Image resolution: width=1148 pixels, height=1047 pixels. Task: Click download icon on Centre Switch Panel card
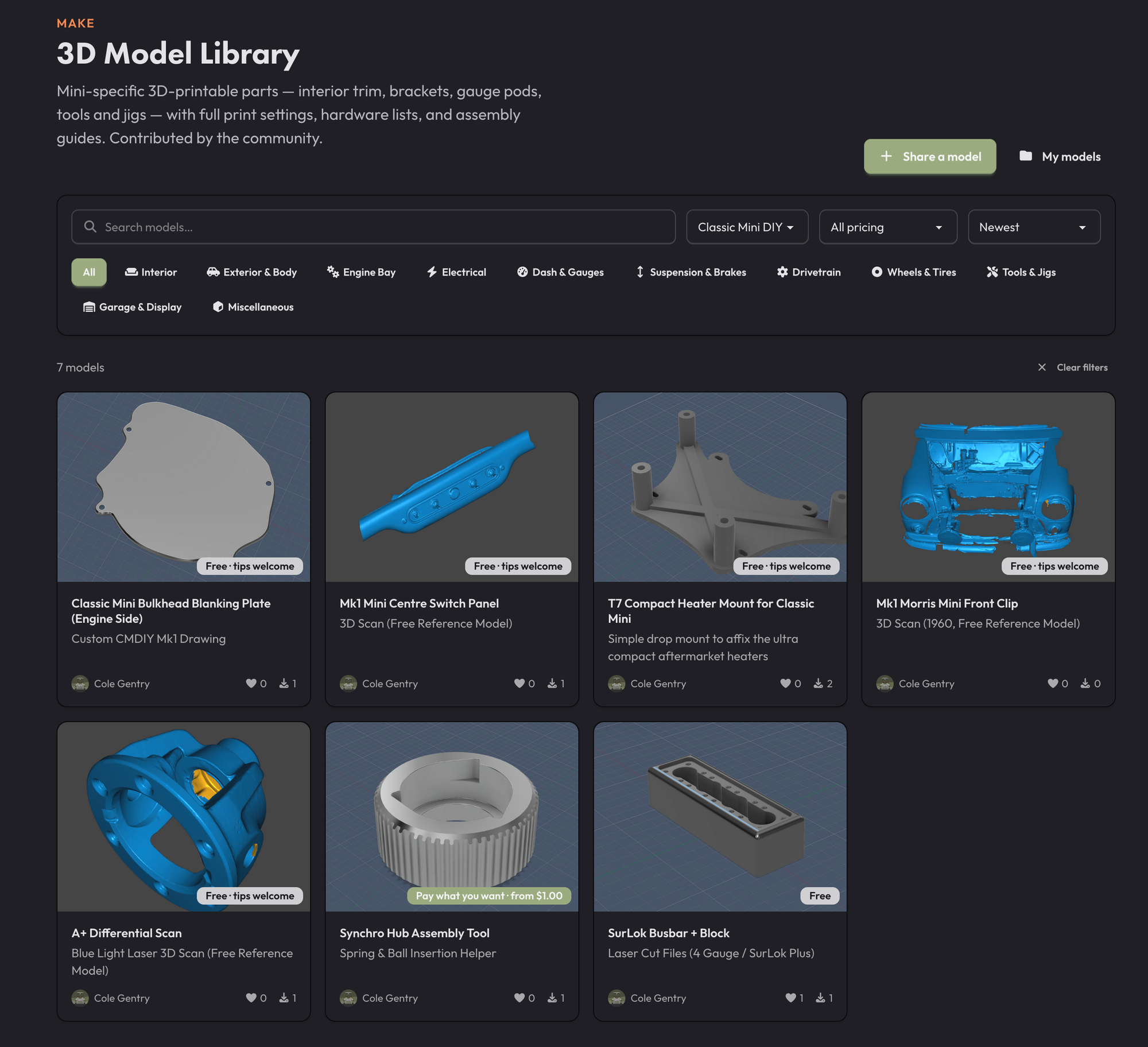point(552,683)
